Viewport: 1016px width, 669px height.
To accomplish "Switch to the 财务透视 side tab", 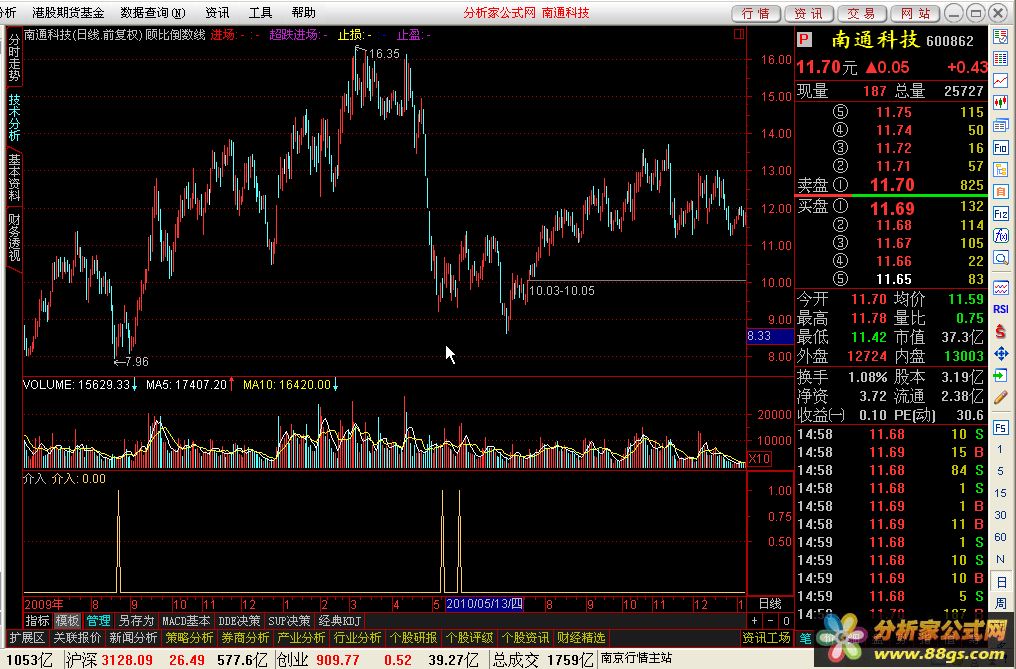I will (14, 237).
